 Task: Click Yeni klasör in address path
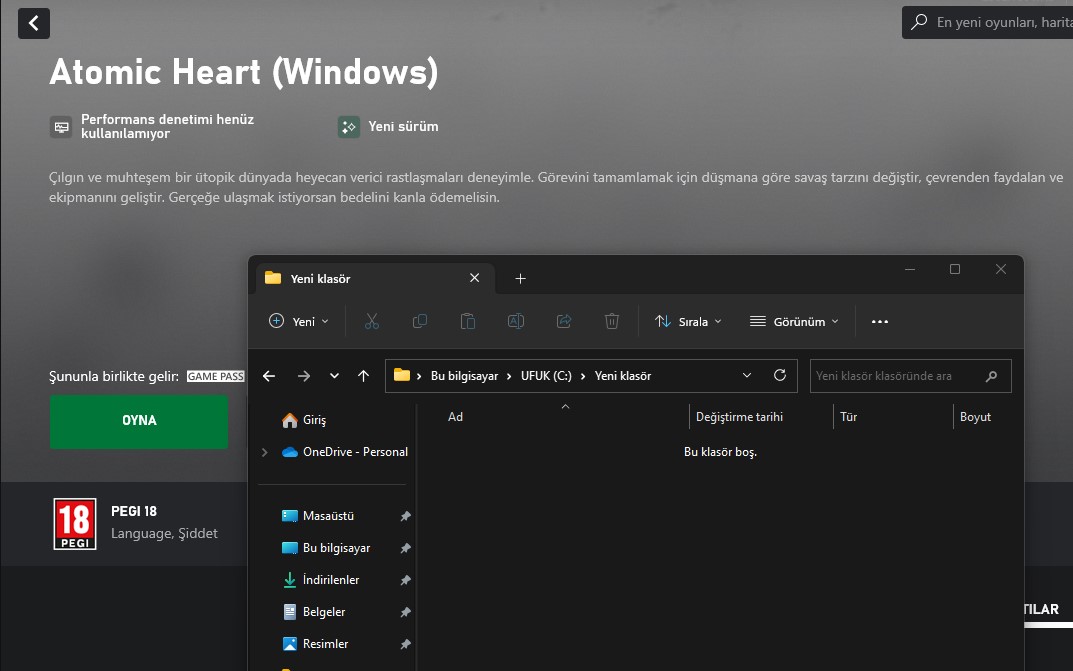click(x=623, y=376)
